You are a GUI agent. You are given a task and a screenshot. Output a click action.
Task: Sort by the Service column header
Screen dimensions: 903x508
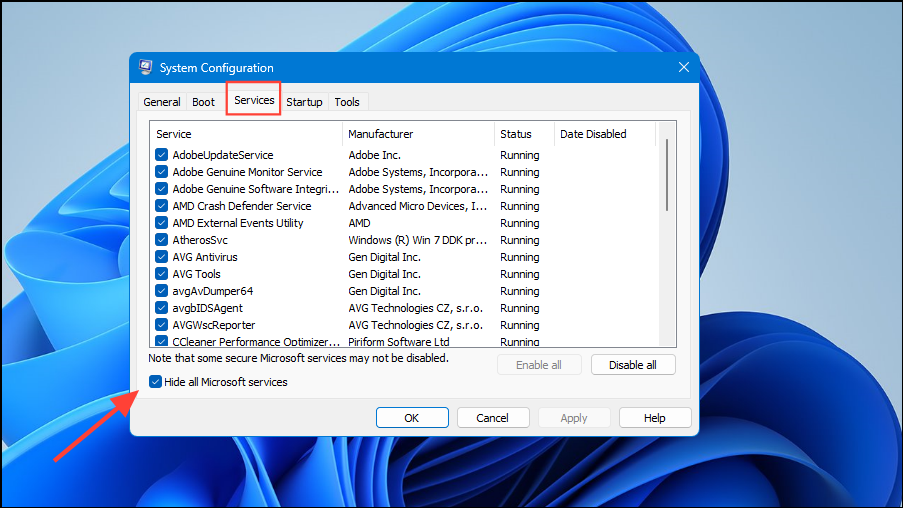(246, 134)
